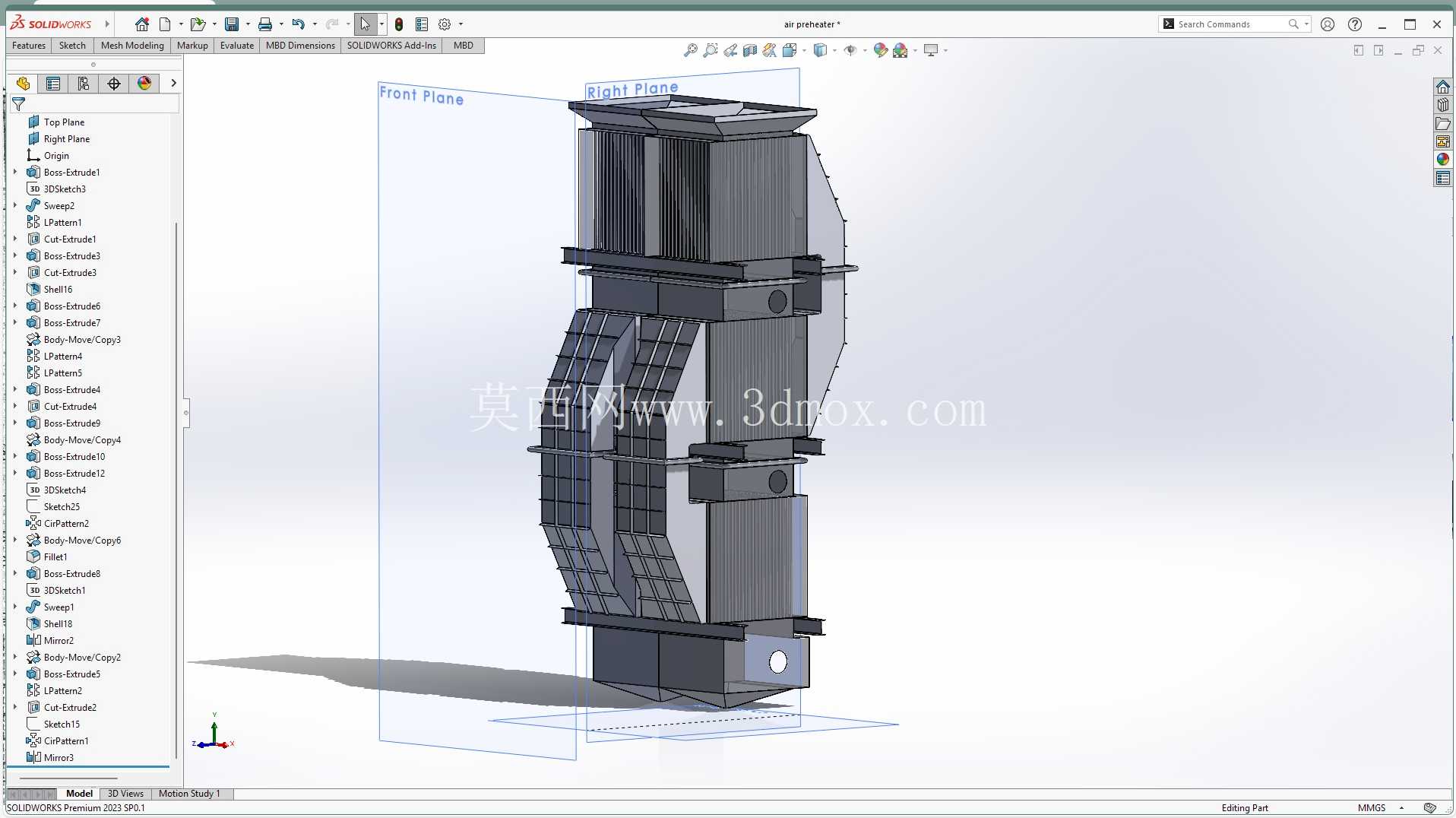
Task: Click the Print icon
Action: [265, 24]
